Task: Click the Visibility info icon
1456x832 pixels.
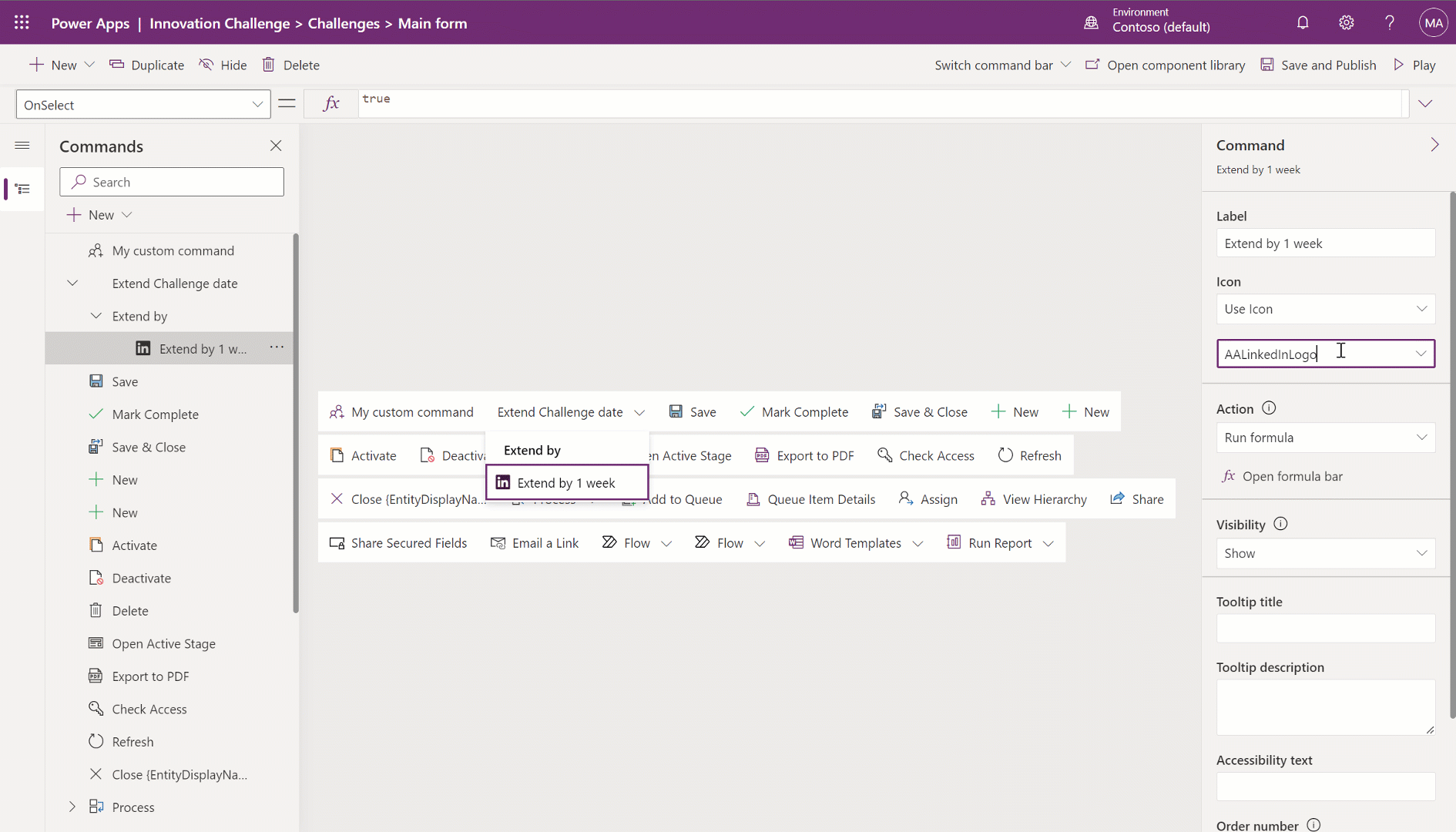Action: coord(1280,524)
